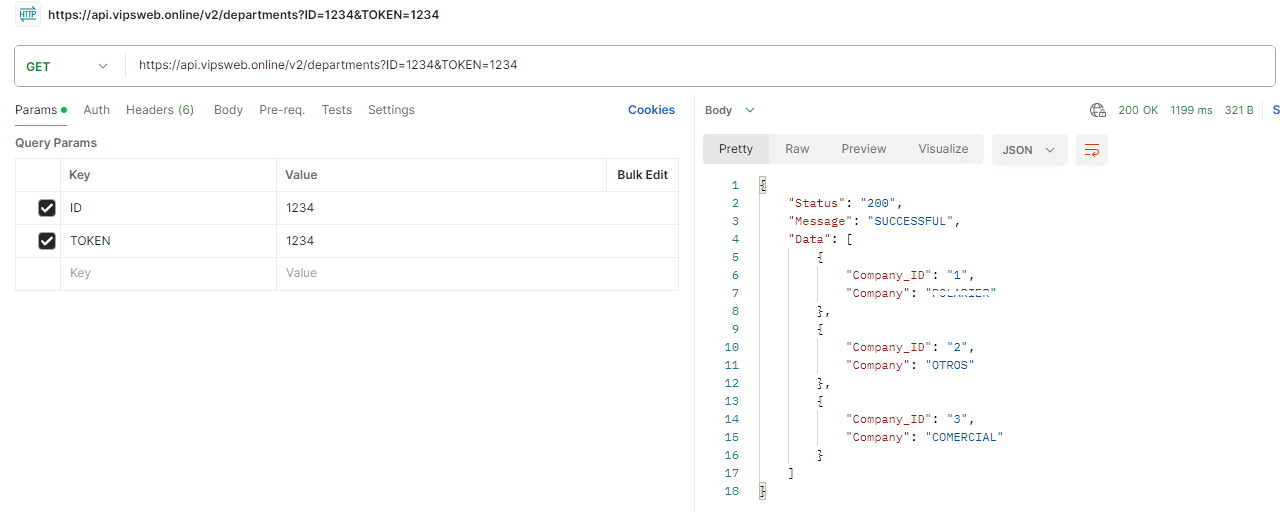
Task: Expand the Body response dropdown
Action: (730, 110)
